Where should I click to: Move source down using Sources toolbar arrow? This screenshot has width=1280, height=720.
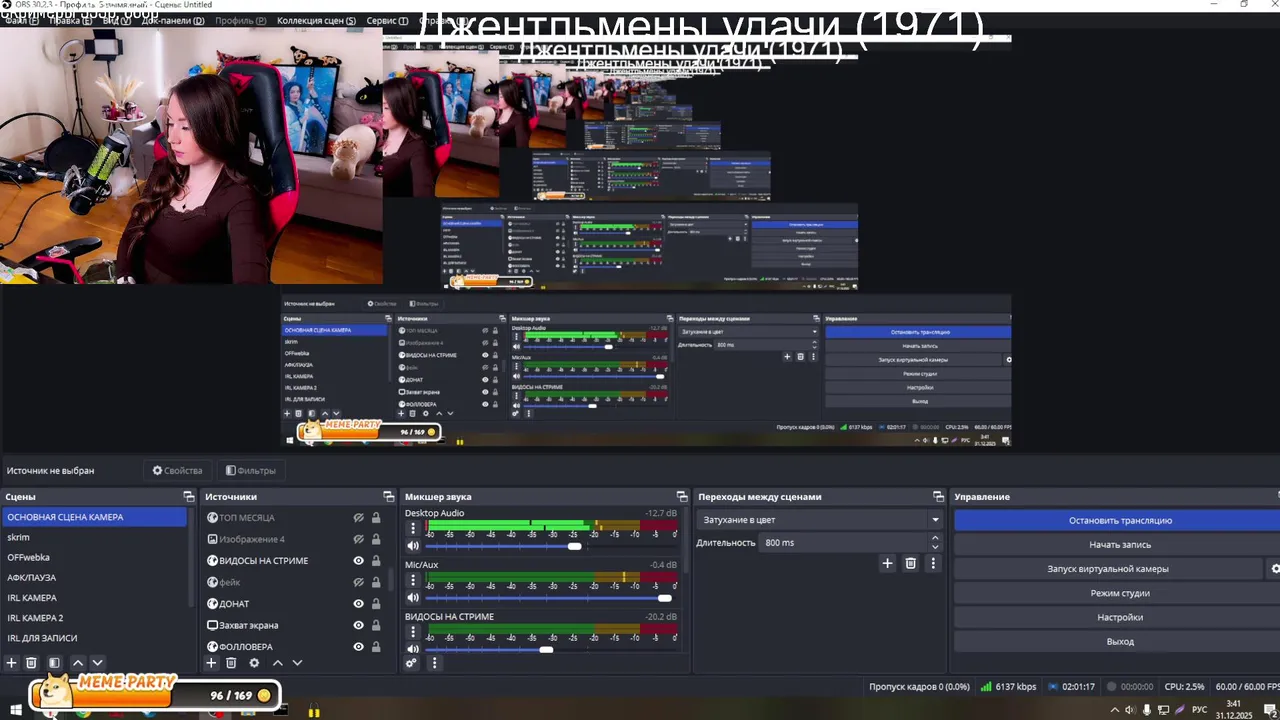297,663
